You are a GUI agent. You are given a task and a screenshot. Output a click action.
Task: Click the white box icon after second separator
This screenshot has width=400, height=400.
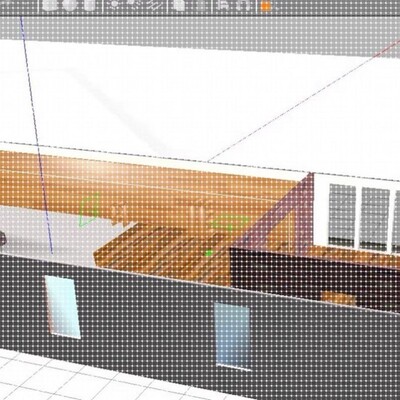(179, 5)
